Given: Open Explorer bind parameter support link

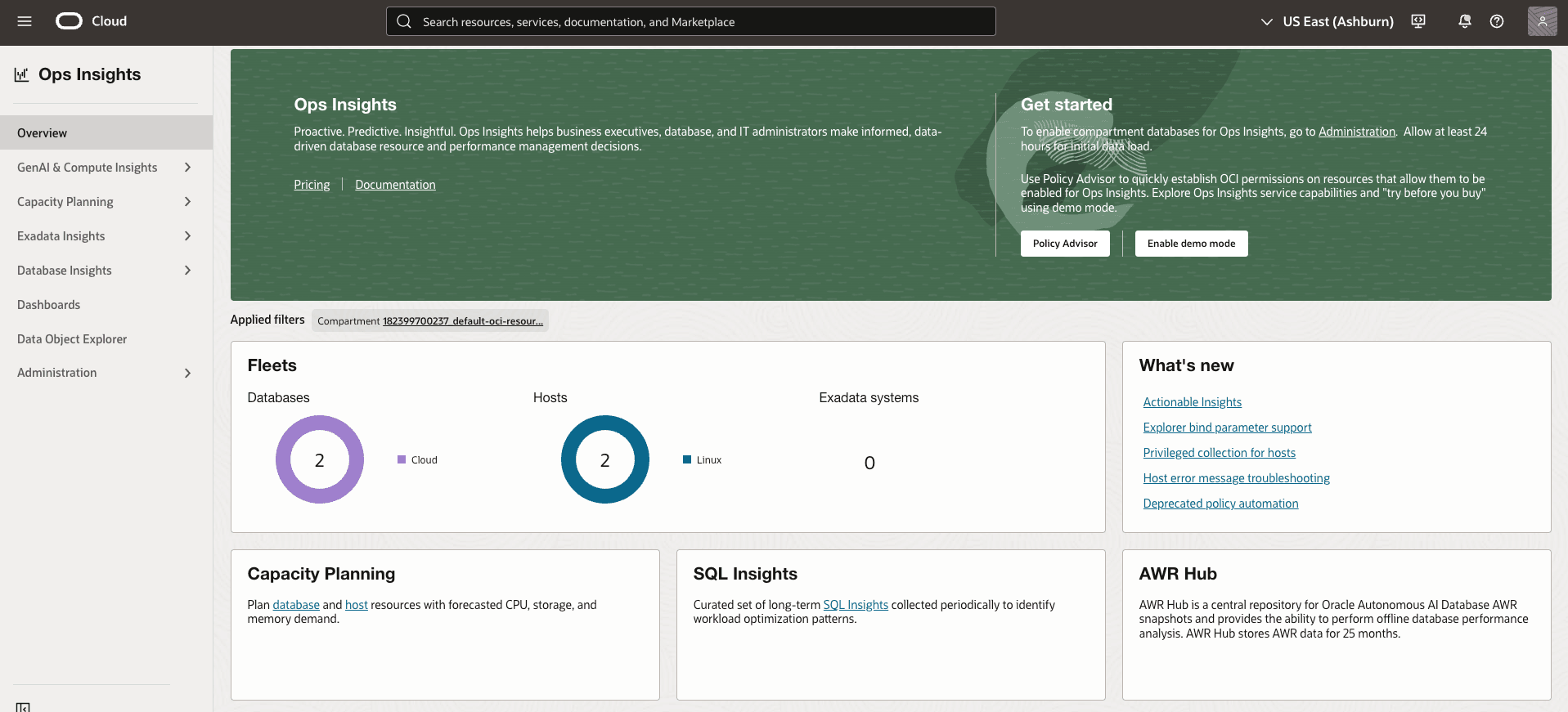Looking at the screenshot, I should pos(1228,428).
